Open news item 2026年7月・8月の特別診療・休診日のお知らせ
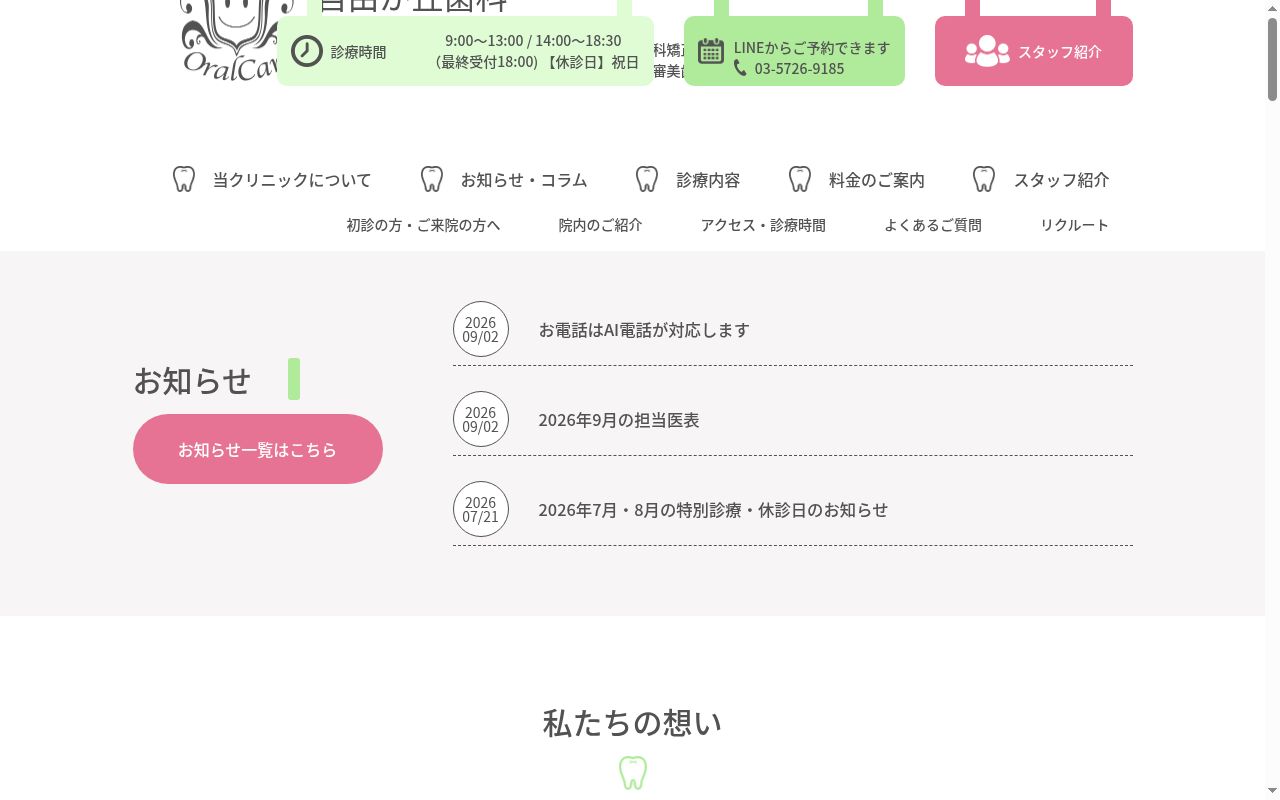 [713, 510]
